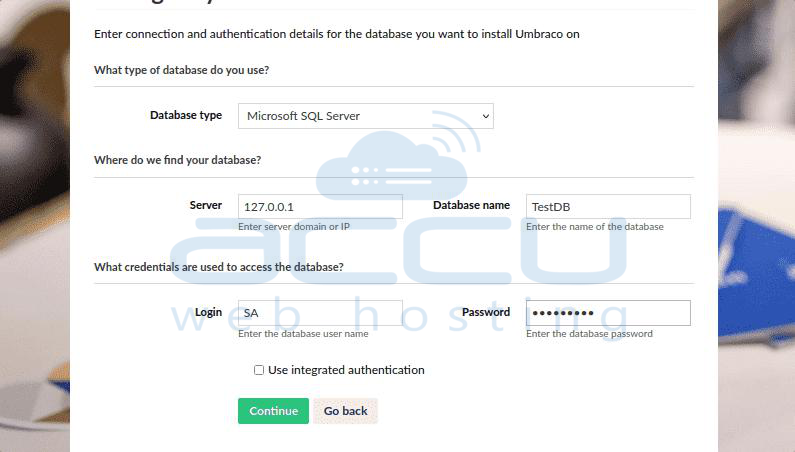The image size is (795, 452).
Task: Open the Database type dropdown
Action: 366,116
